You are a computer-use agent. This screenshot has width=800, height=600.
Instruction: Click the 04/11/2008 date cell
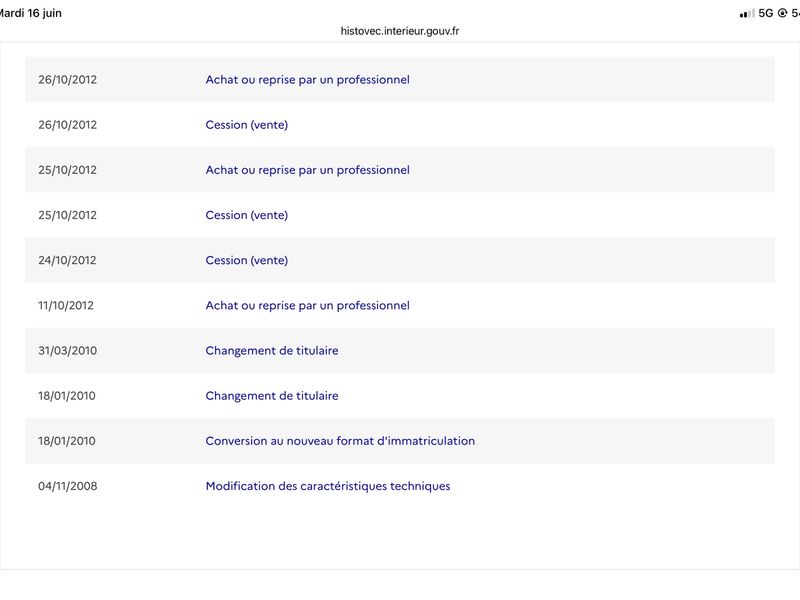point(67,486)
